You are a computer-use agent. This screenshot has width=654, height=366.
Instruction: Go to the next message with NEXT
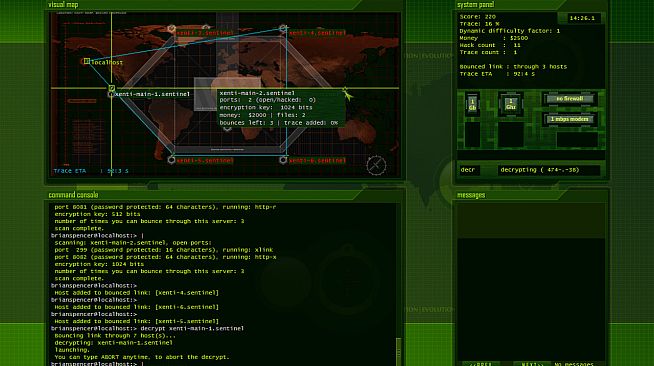(x=532, y=363)
